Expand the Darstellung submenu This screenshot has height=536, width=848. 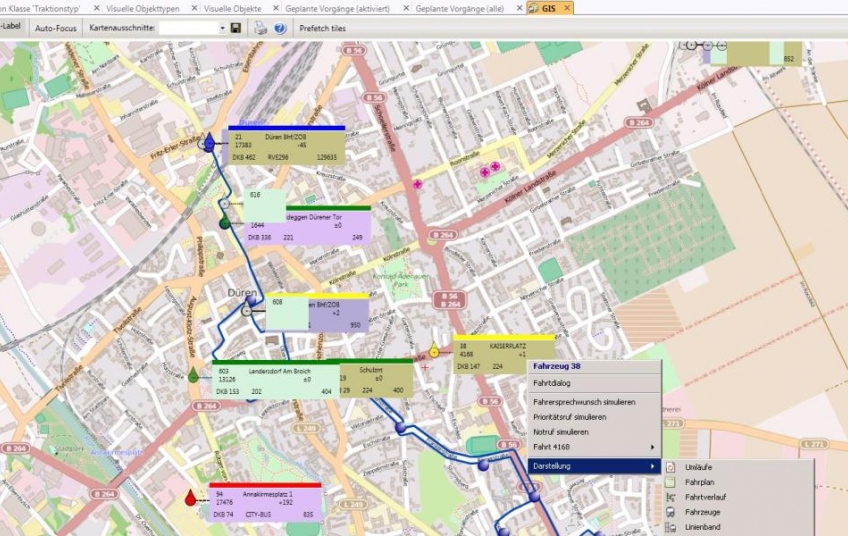(x=594, y=466)
